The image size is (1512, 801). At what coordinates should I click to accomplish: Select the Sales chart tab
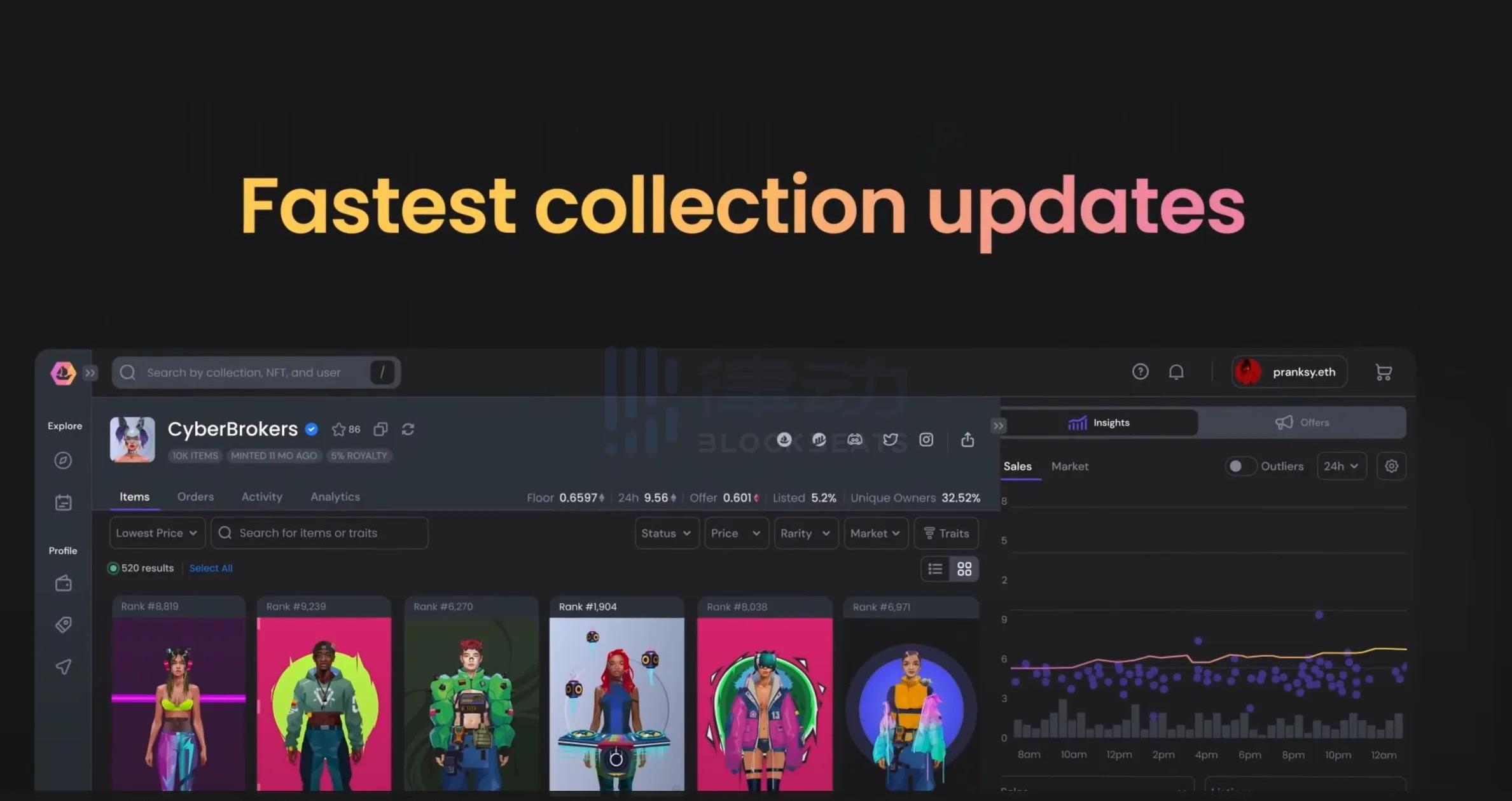(1017, 466)
